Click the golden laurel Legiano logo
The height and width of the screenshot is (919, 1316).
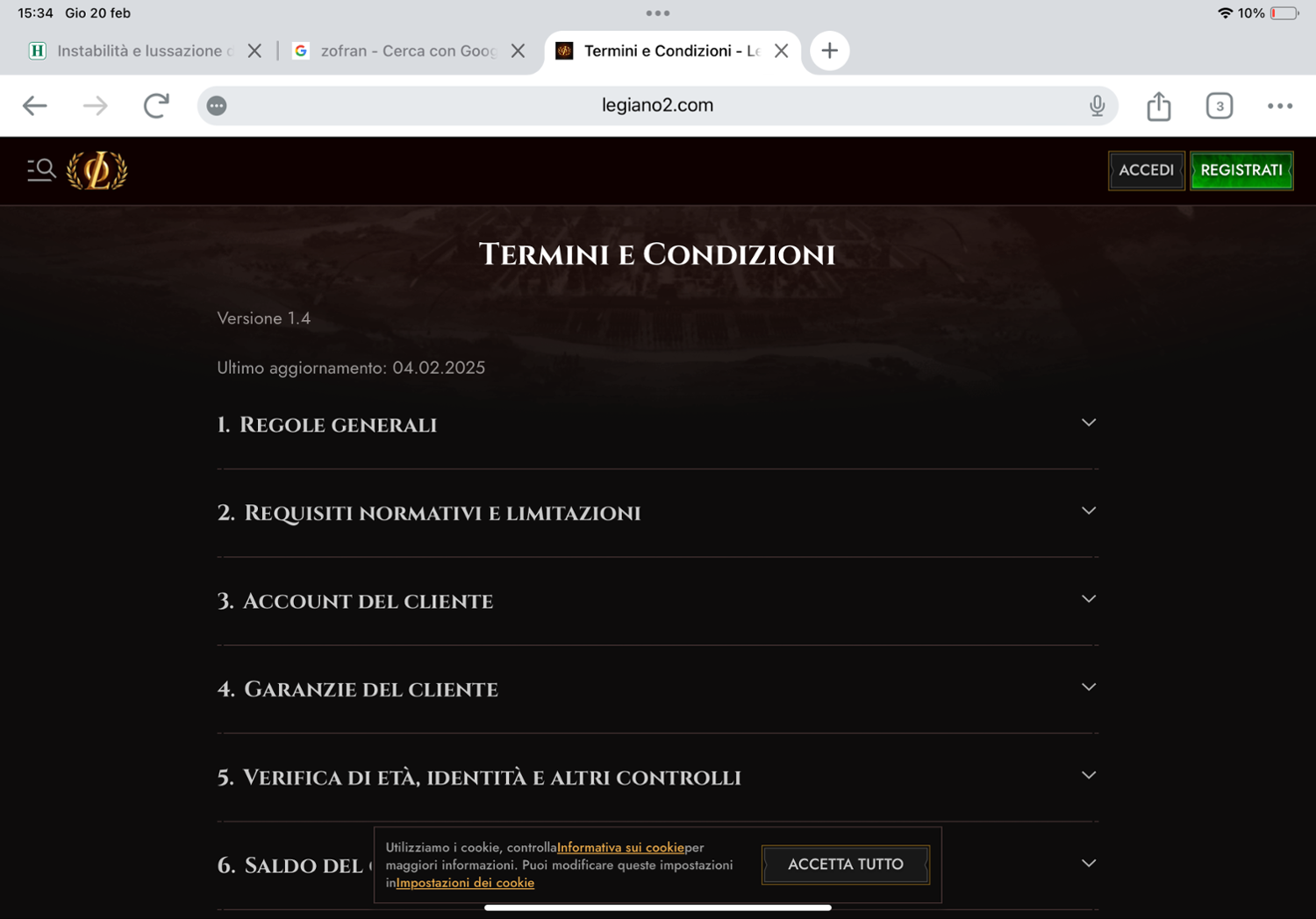97,170
